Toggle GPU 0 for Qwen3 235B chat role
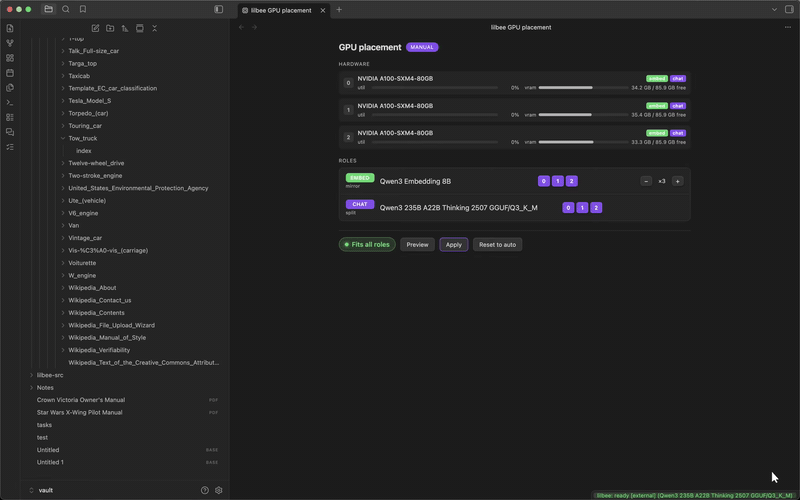The width and height of the screenshot is (800, 500). [x=568, y=208]
